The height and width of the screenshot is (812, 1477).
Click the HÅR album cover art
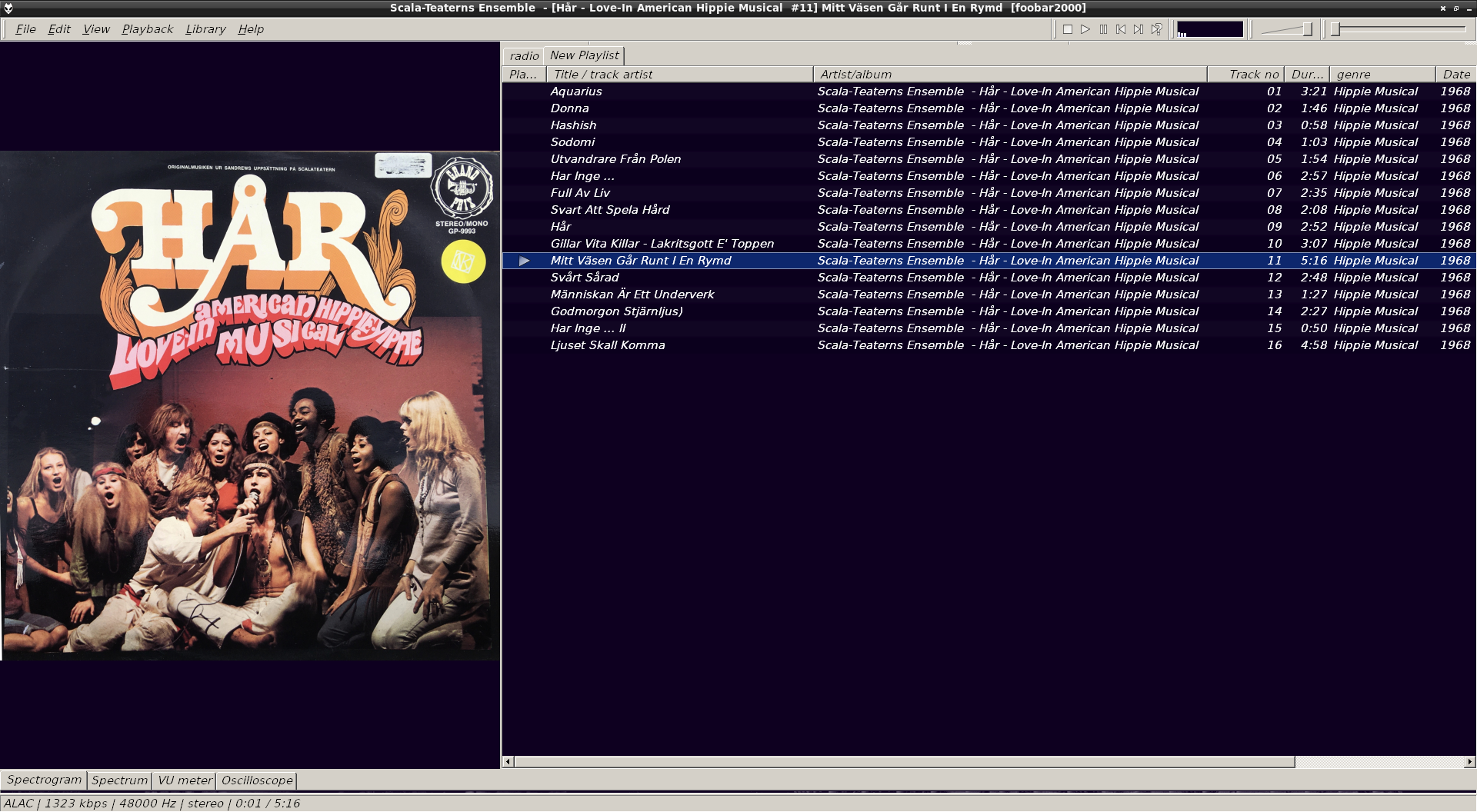[250, 405]
